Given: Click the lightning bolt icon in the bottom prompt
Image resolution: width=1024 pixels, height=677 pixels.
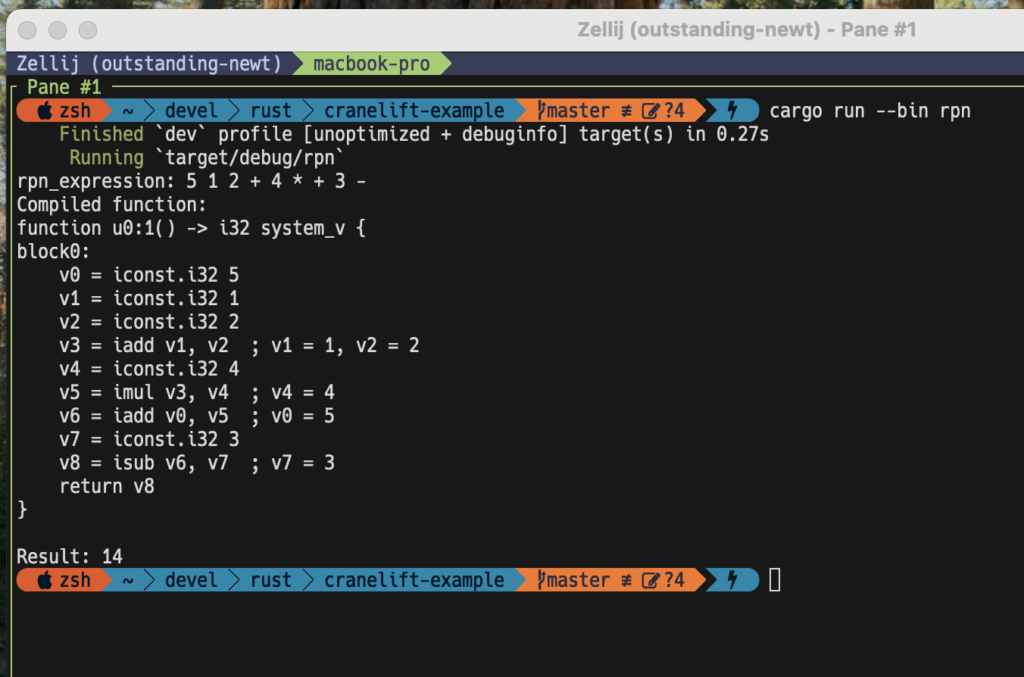Looking at the screenshot, I should tap(732, 579).
